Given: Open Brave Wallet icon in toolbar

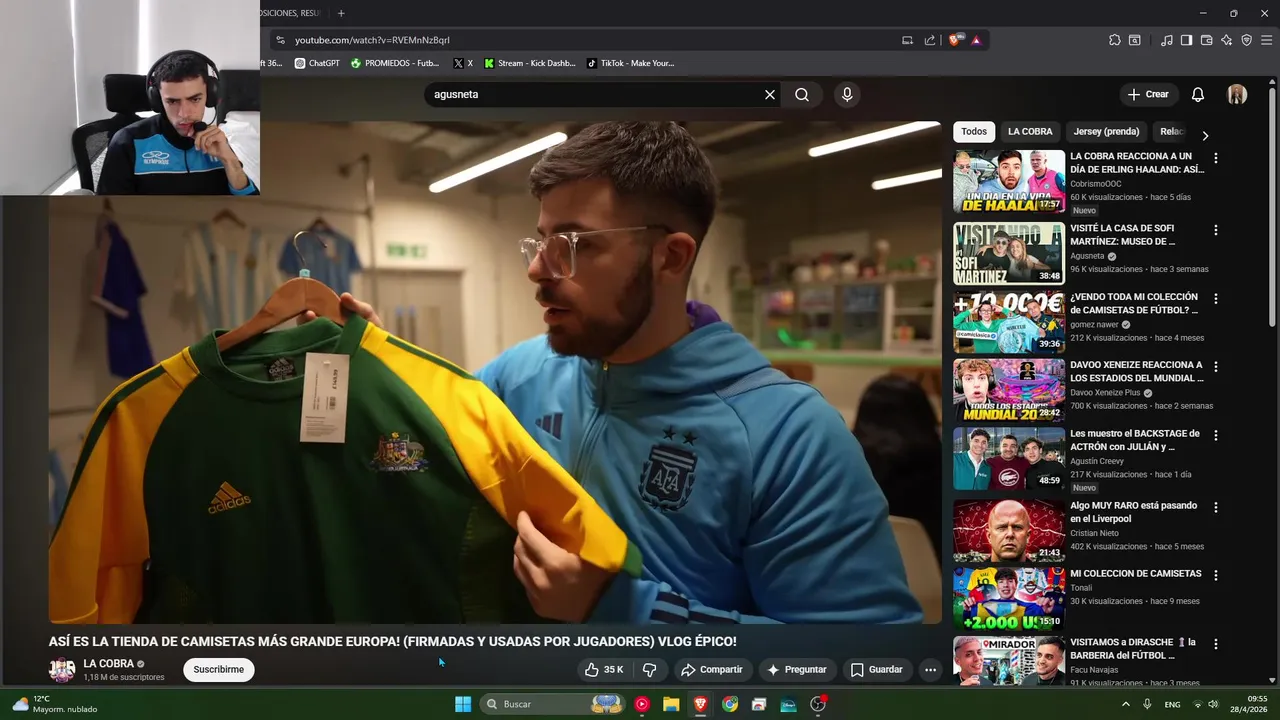Looking at the screenshot, I should 1206,40.
